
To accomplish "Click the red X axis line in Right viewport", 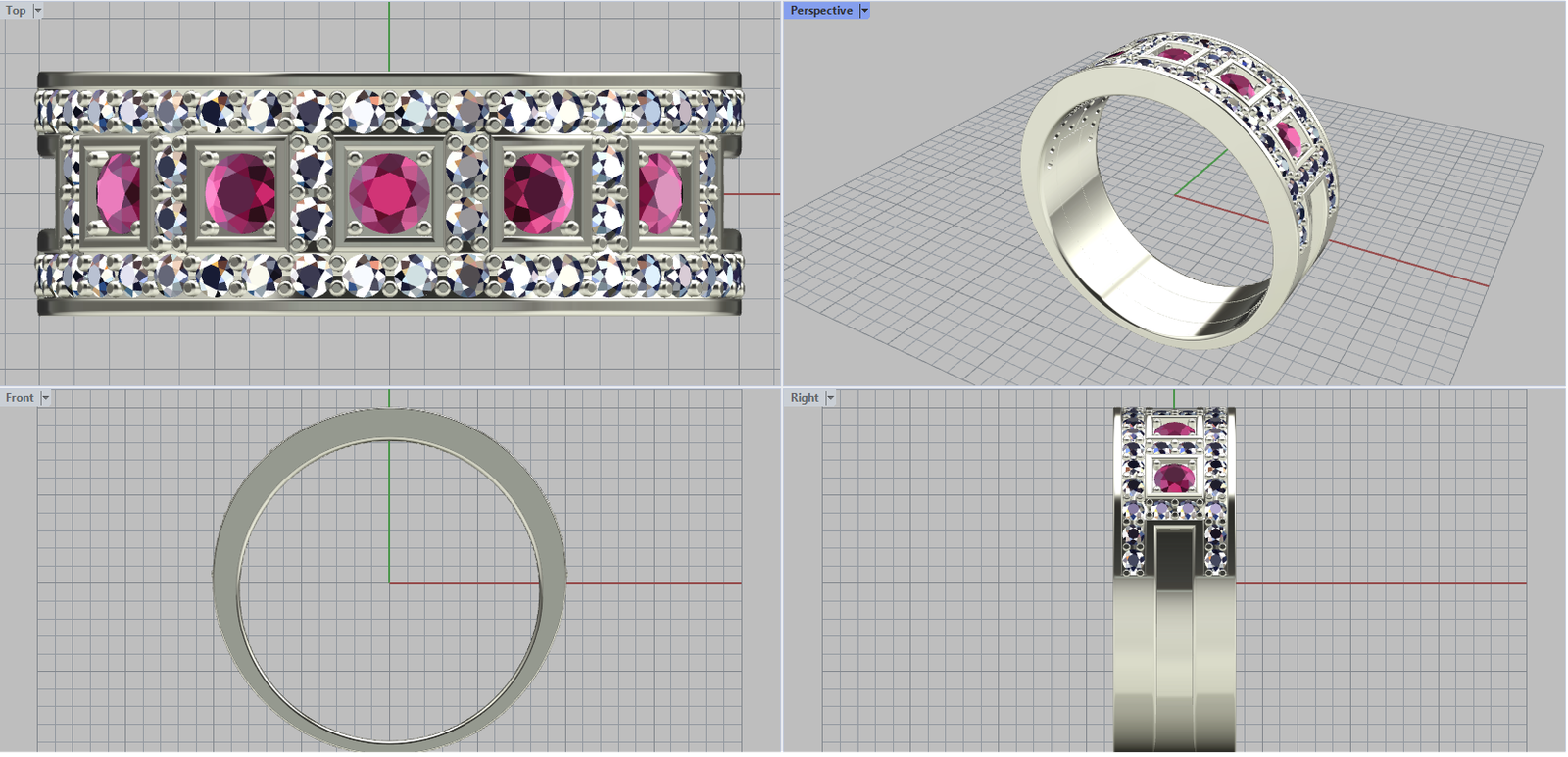I will (1372, 583).
